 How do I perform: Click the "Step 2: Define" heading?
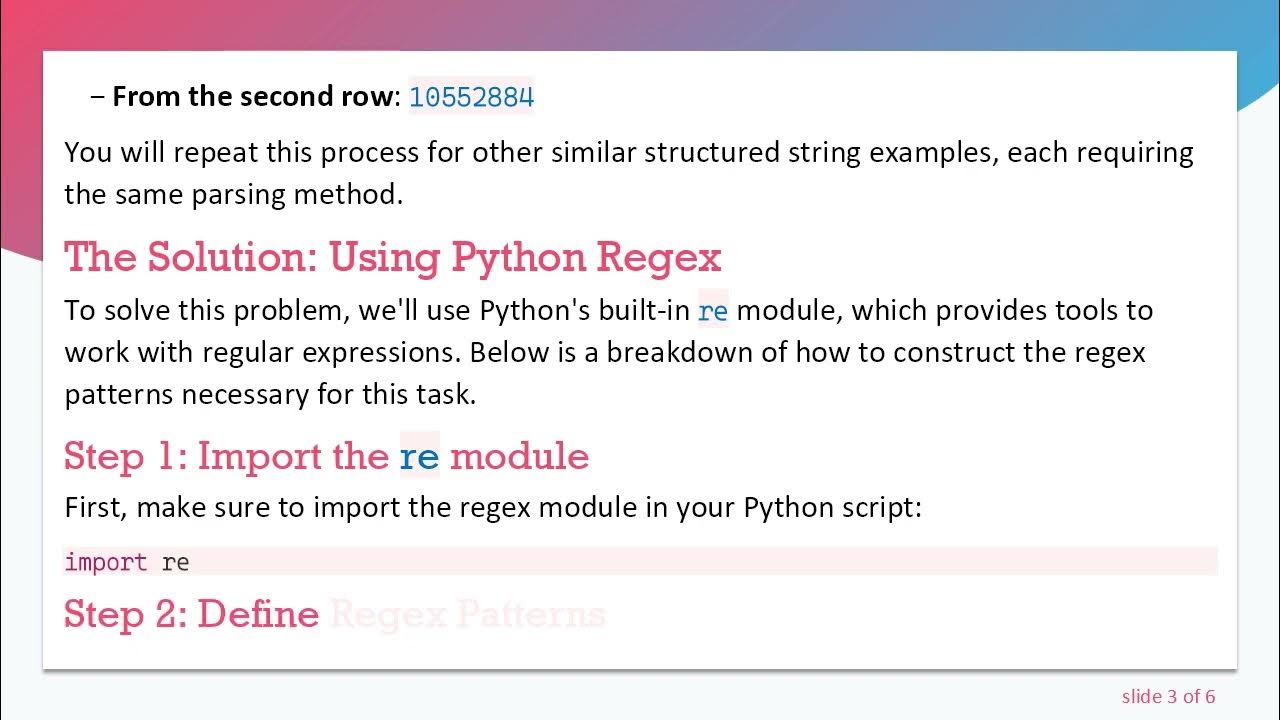pos(191,614)
